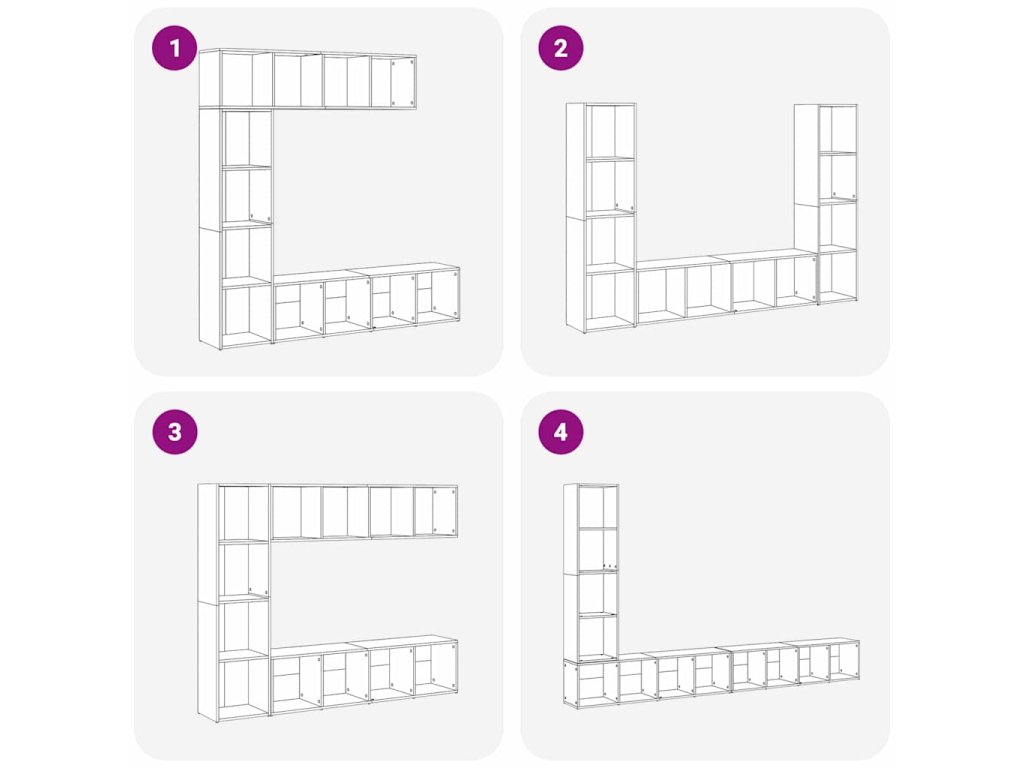The width and height of the screenshot is (1024, 768).
Task: Click the purple number 4 badge
Action: click(x=561, y=432)
